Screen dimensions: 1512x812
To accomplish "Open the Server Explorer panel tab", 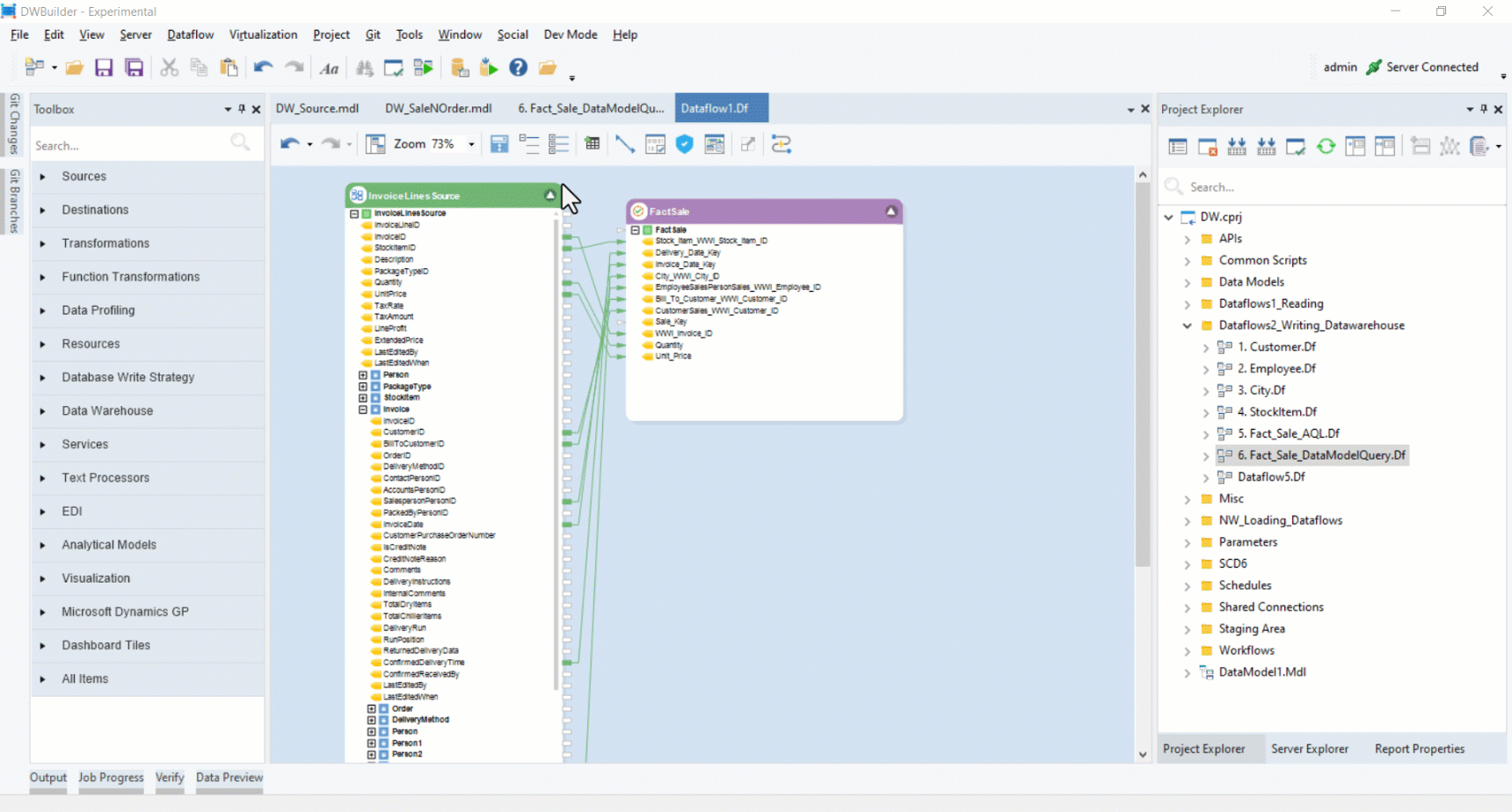I will [1309, 749].
